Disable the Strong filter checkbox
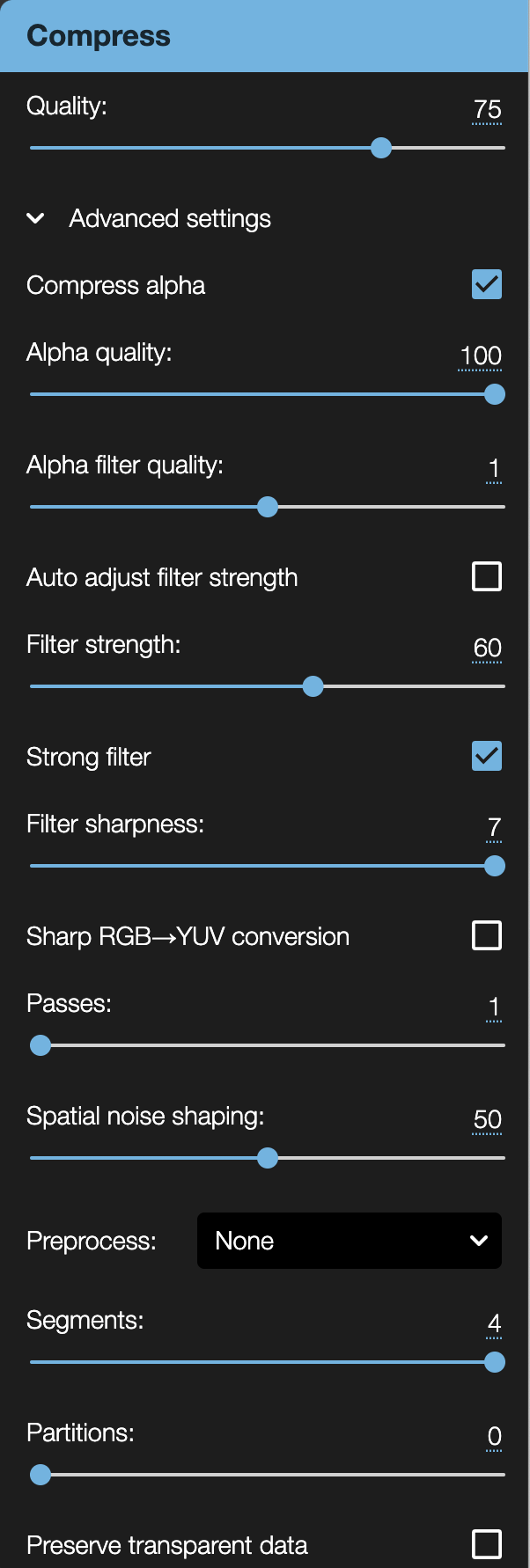 [487, 756]
